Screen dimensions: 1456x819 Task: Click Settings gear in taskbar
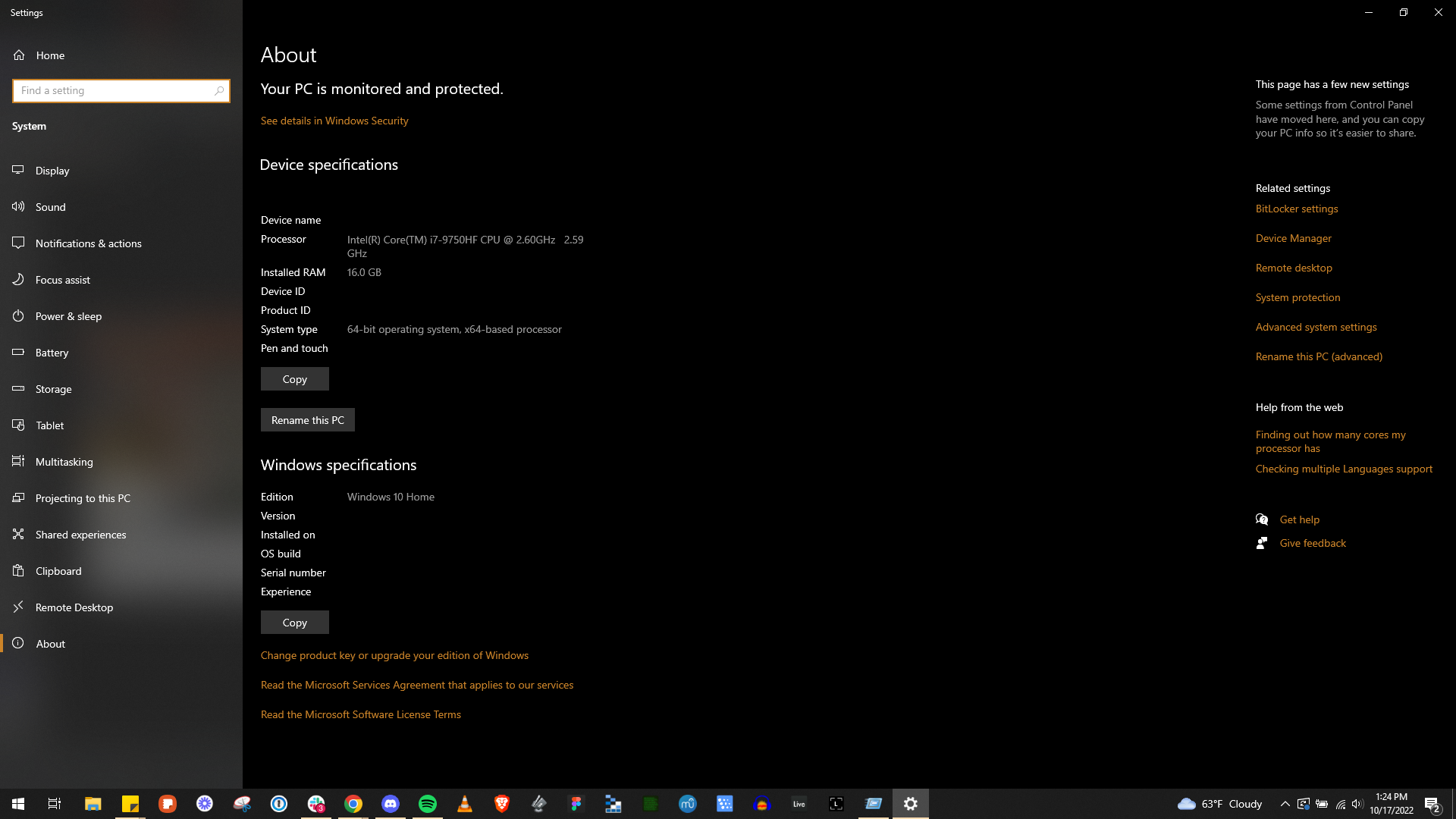(911, 804)
